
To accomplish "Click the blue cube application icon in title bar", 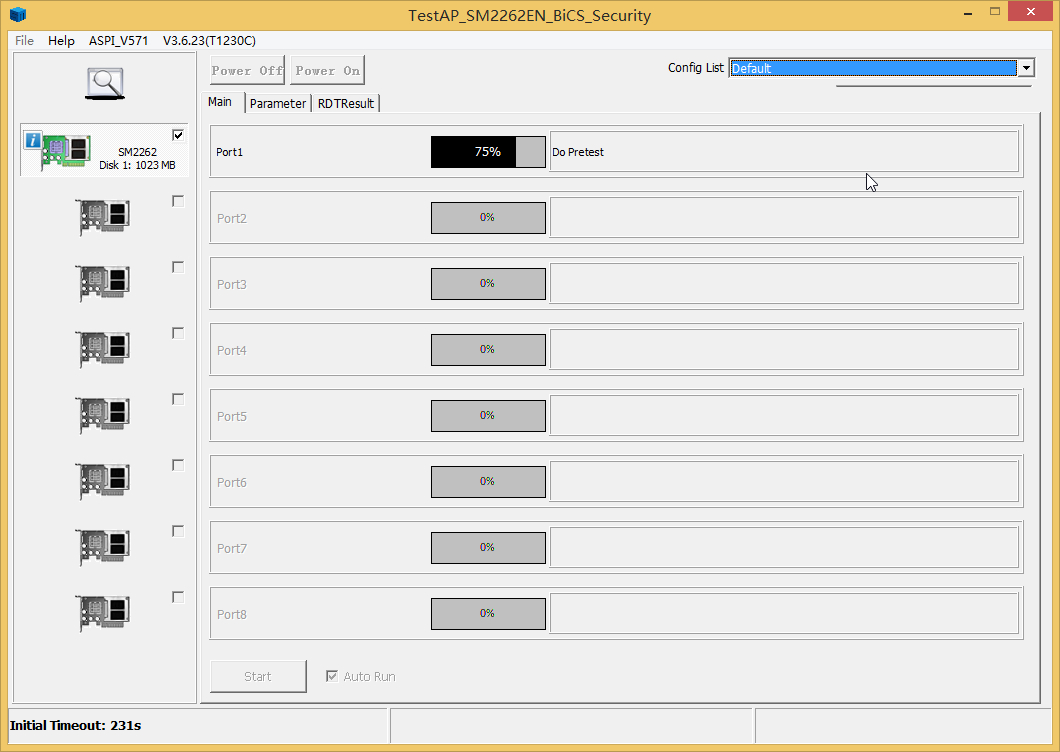I will (17, 15).
